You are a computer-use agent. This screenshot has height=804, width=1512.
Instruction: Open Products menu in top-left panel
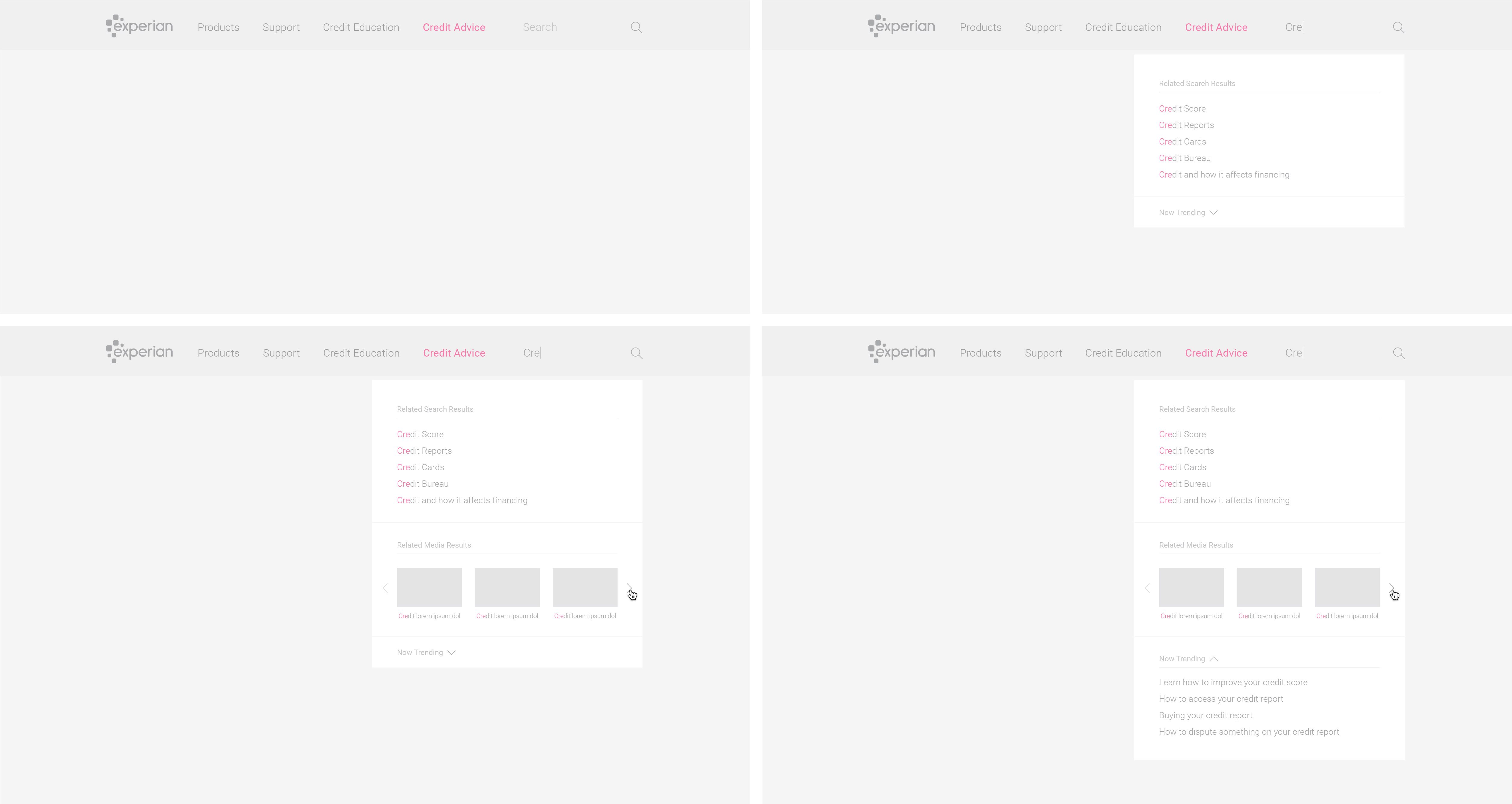[218, 28]
